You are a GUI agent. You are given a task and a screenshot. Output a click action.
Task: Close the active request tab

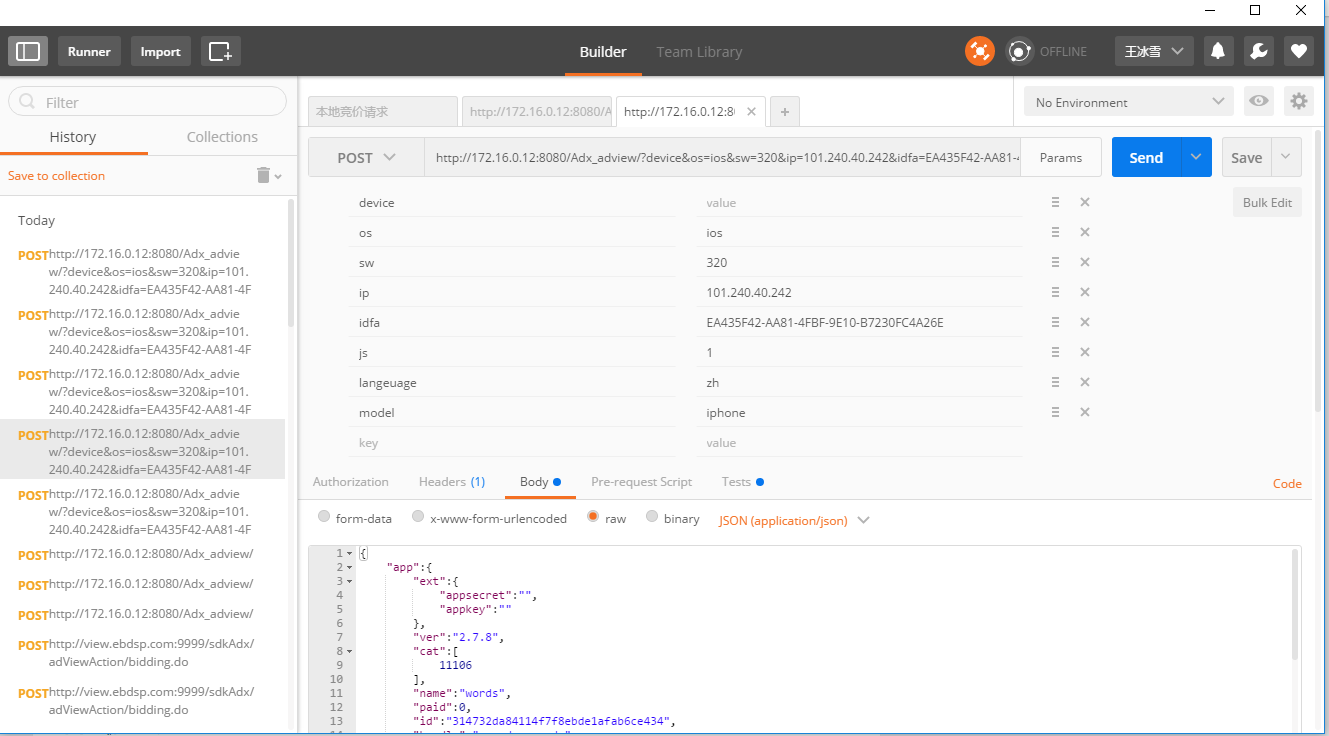(752, 111)
